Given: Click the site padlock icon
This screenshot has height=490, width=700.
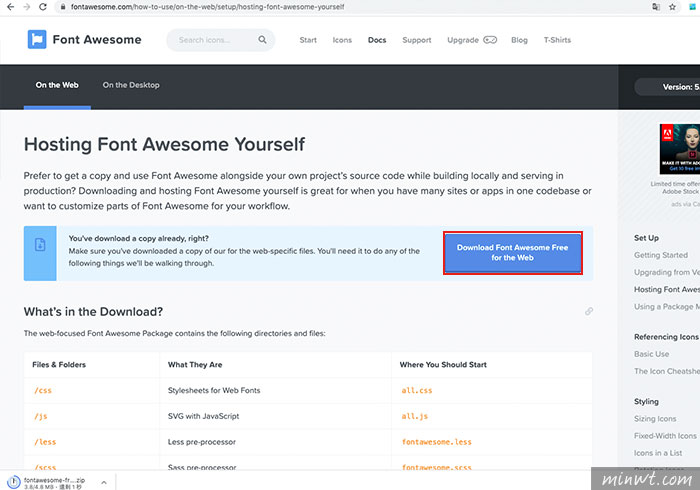Looking at the screenshot, I should 63,7.
